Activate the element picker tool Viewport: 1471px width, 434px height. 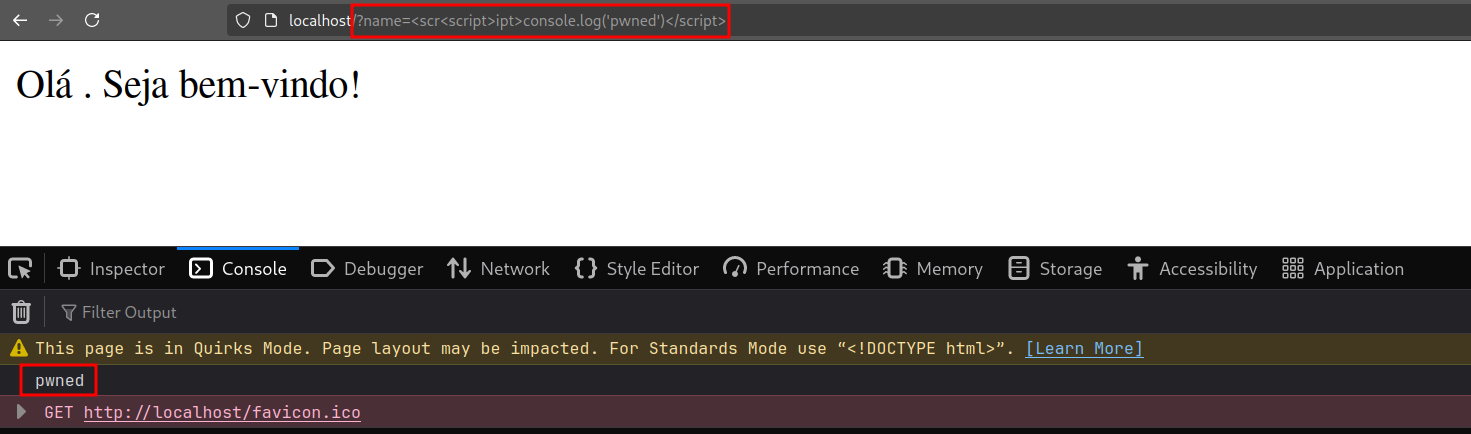point(20,269)
